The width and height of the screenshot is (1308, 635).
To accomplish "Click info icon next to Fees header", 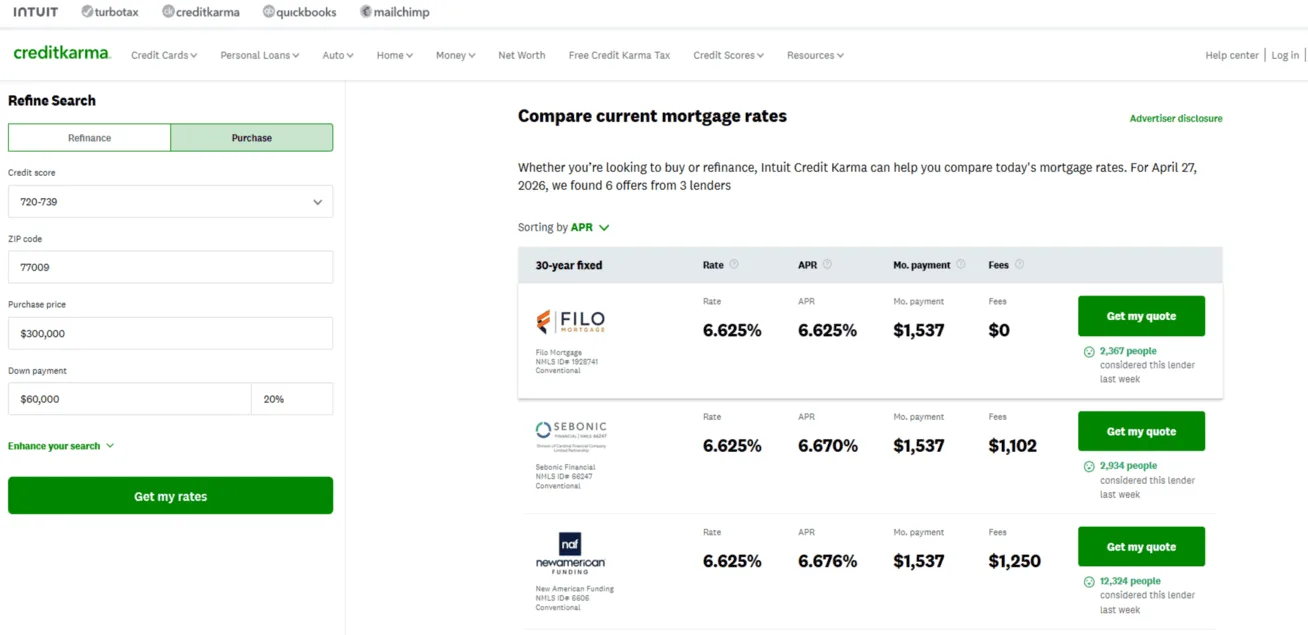I will click(x=1020, y=265).
